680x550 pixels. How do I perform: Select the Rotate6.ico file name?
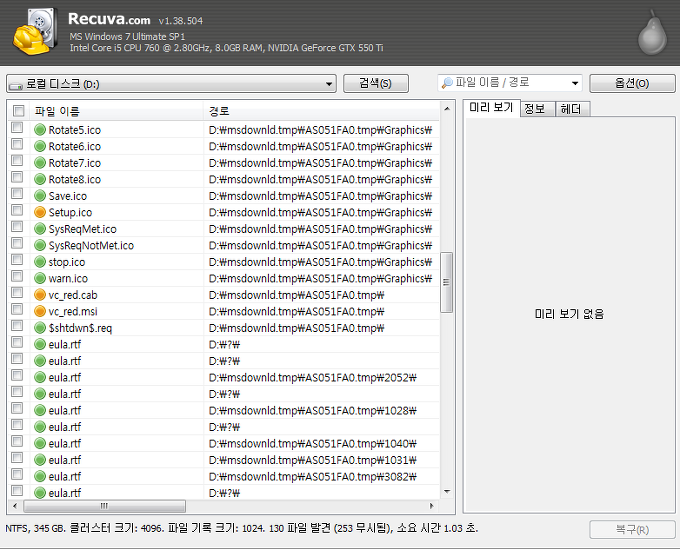[x=75, y=147]
